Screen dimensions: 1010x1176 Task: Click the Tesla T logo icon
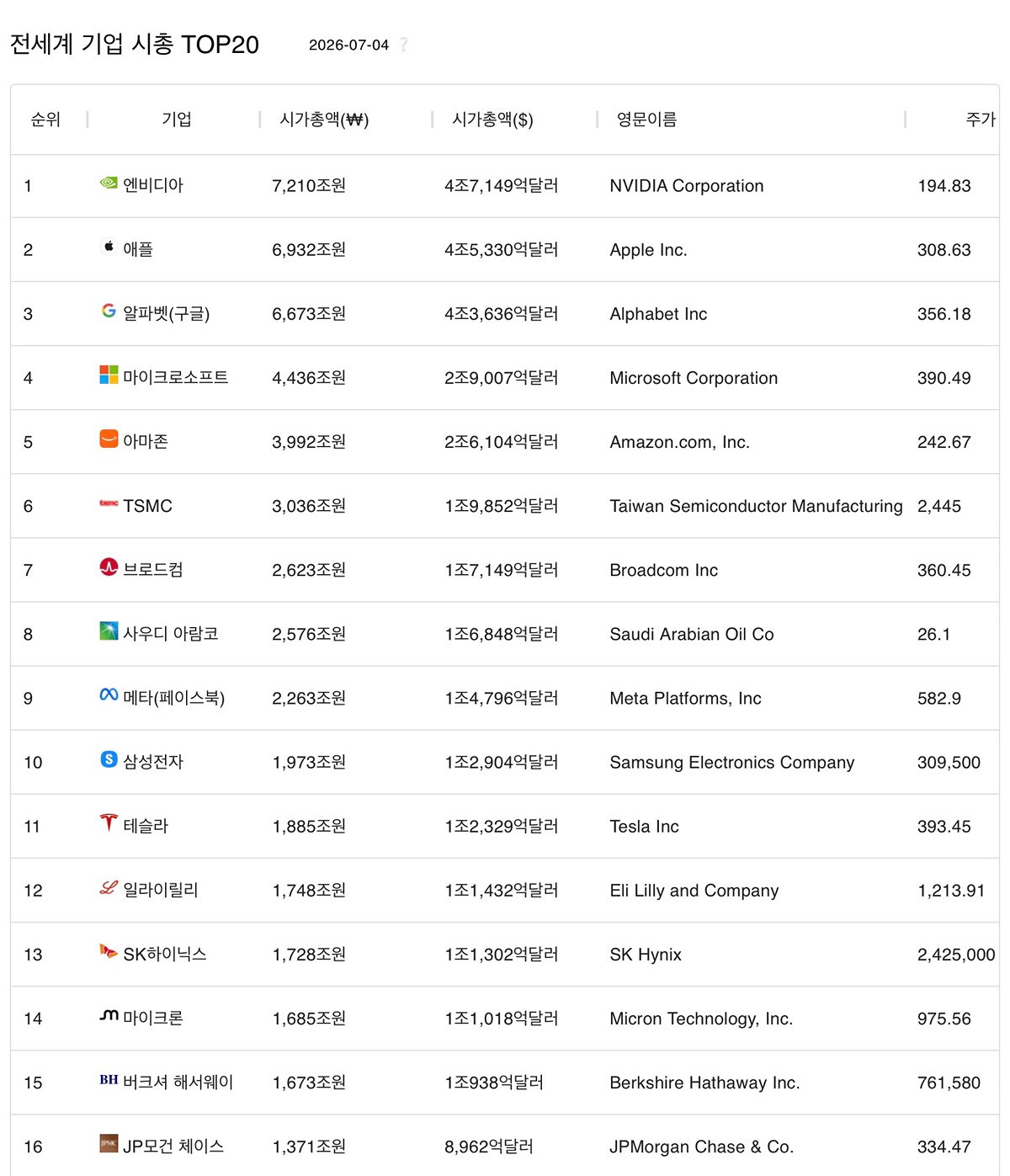109,823
